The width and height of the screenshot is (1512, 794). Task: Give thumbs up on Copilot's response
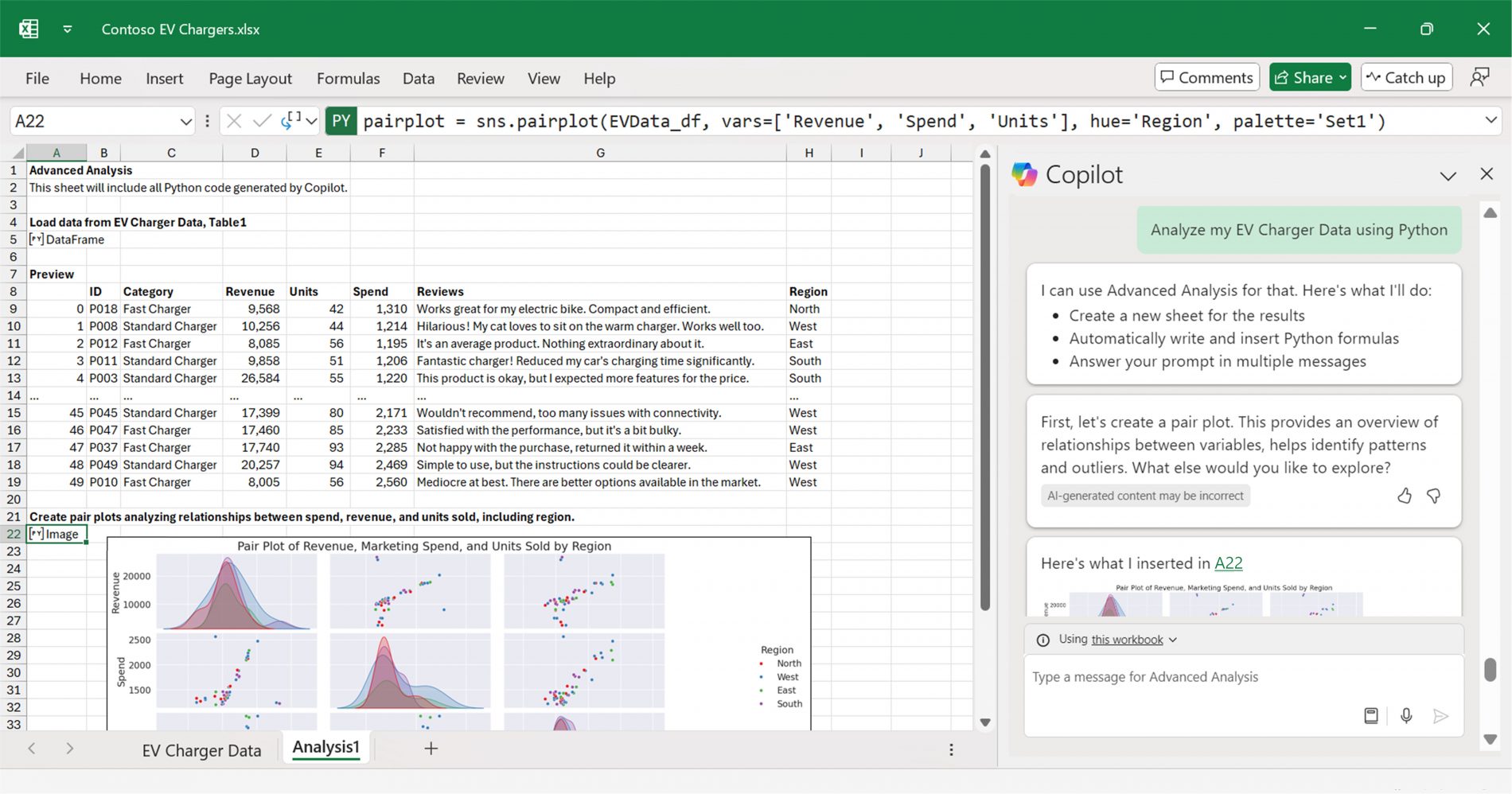tap(1405, 496)
